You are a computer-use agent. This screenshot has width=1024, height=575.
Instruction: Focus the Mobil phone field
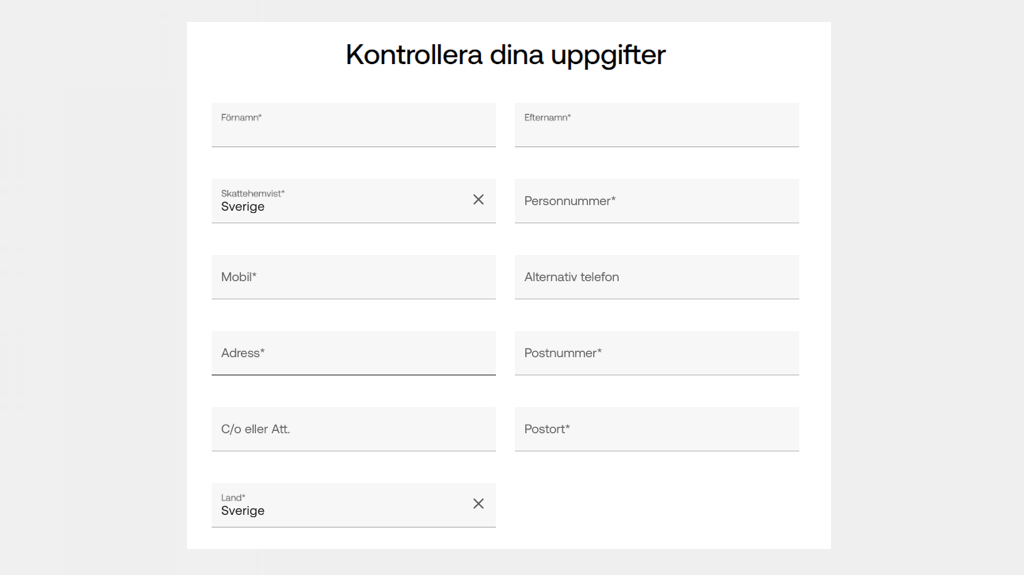pyautogui.click(x=353, y=277)
